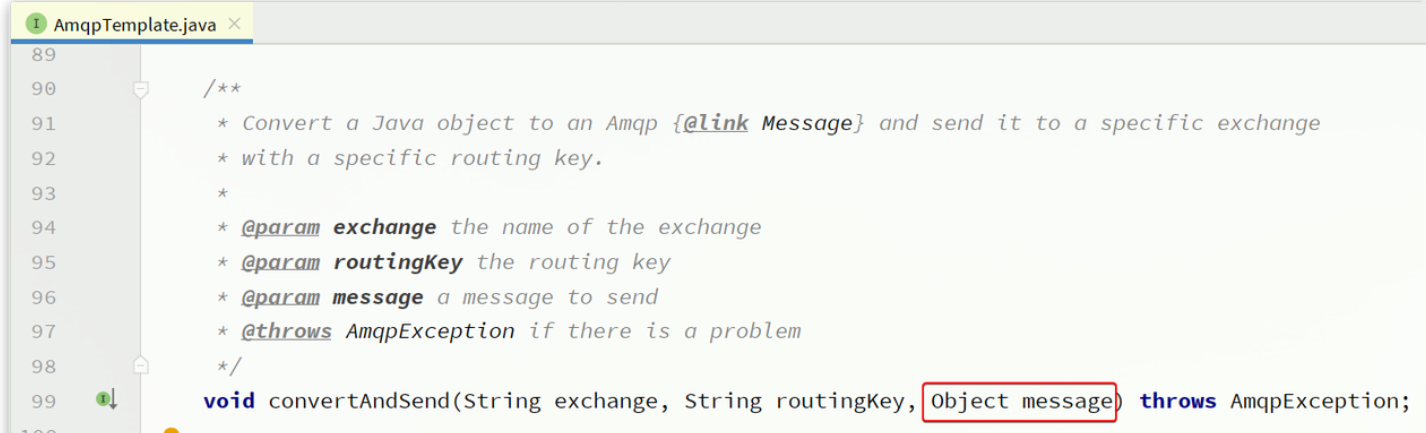Screen dimensions: 1426x433
Task: Click the first @param tag for exchange
Action: click(x=280, y=227)
